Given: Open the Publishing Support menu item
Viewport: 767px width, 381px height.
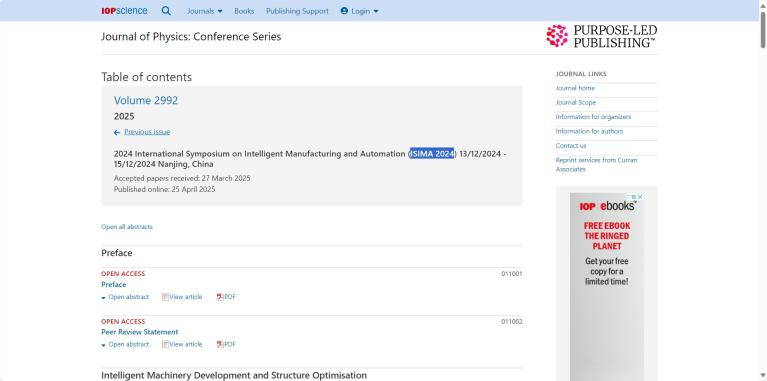Looking at the screenshot, I should pos(297,11).
